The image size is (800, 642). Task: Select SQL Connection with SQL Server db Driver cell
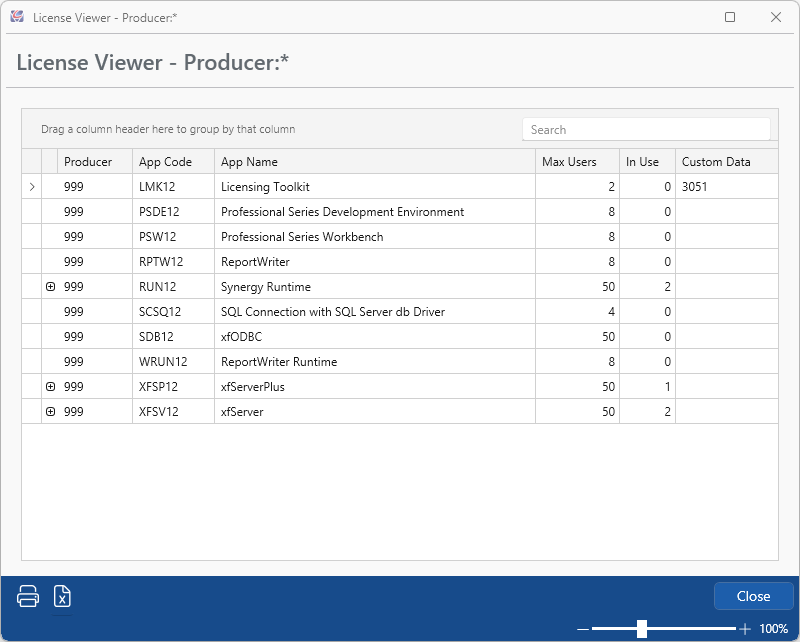pyautogui.click(x=374, y=312)
